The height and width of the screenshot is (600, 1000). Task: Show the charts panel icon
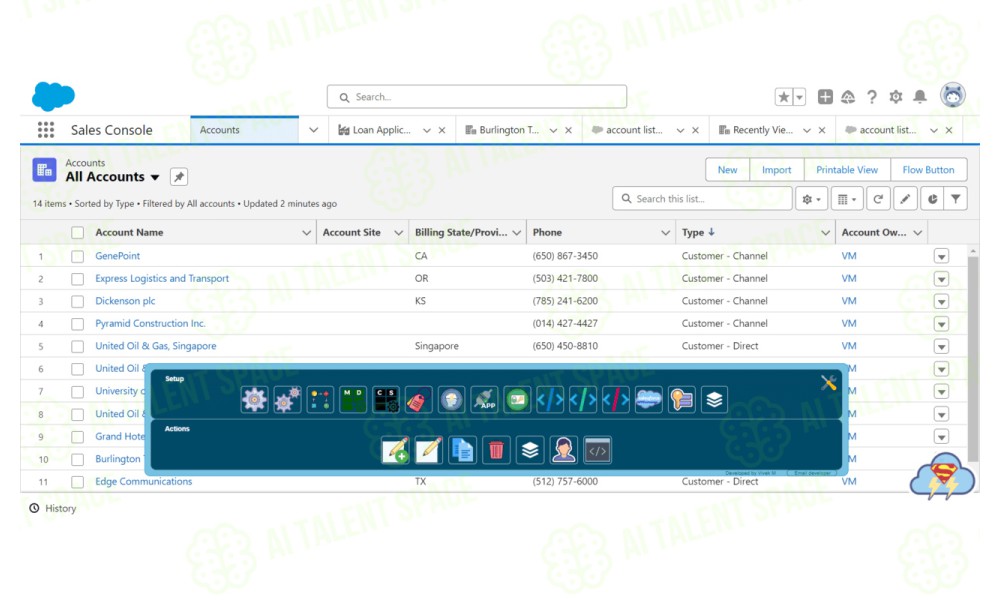pos(932,199)
